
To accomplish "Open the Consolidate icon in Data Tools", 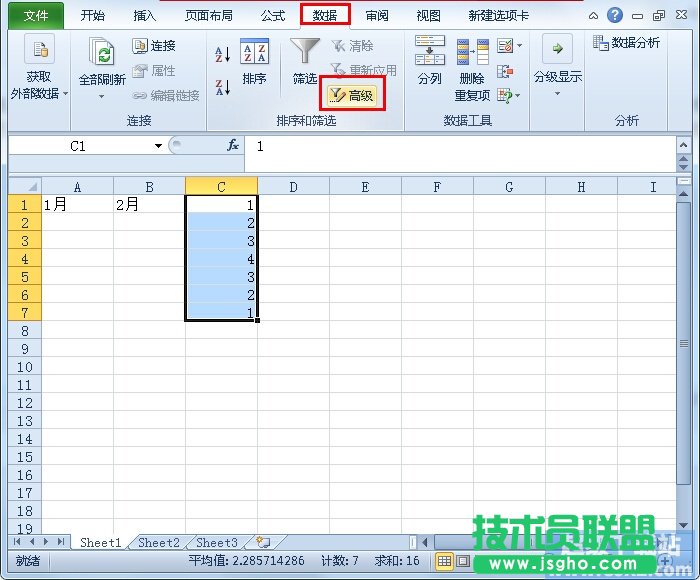I will pyautogui.click(x=505, y=71).
